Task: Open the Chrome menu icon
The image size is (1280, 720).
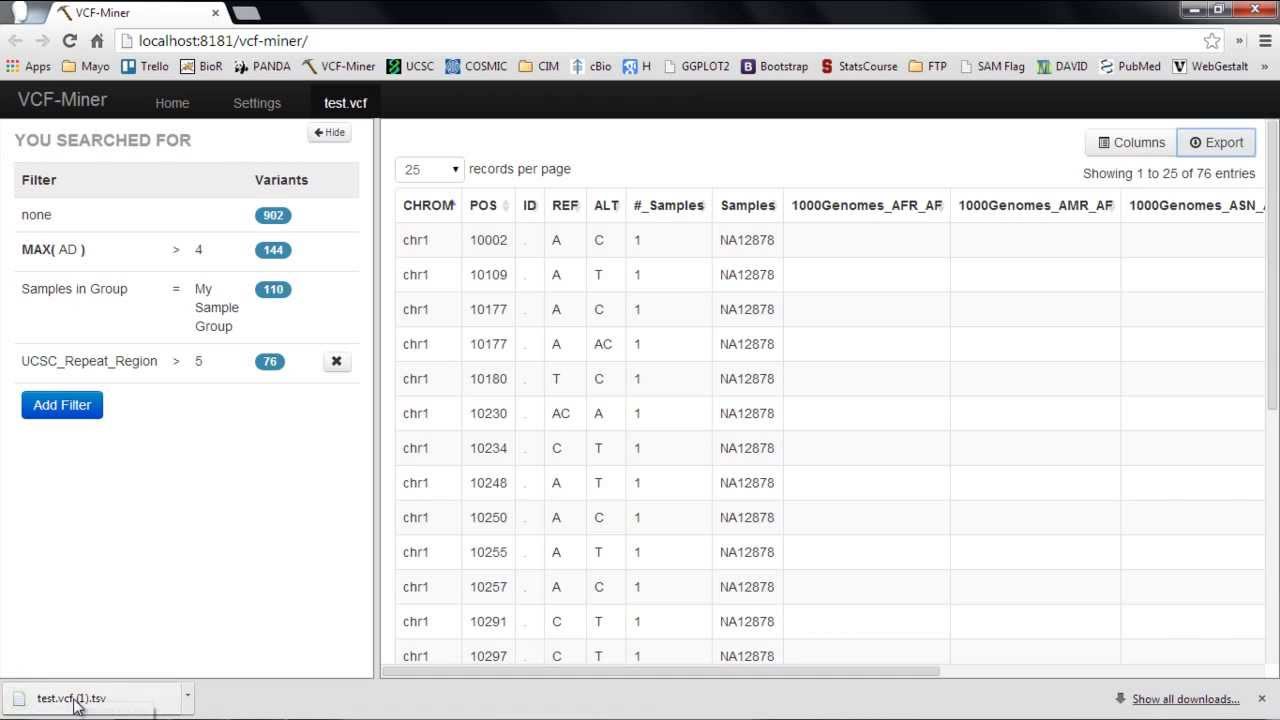Action: coord(1265,41)
